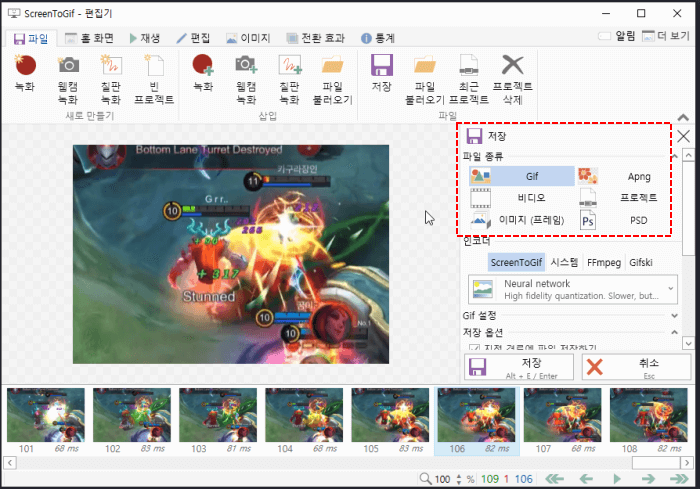
Task: Insert a 녹화 from the 삽입 group
Action: tap(203, 73)
